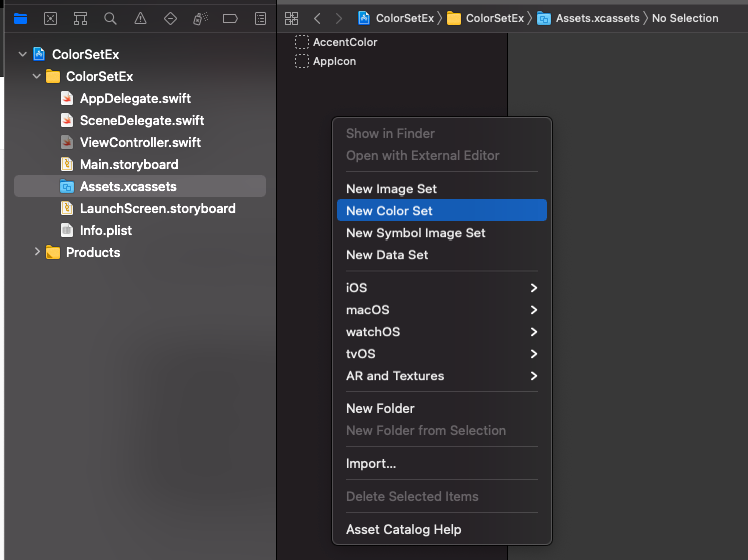Select Assets.xcassets in the navigator
The width and height of the screenshot is (748, 560).
140,186
